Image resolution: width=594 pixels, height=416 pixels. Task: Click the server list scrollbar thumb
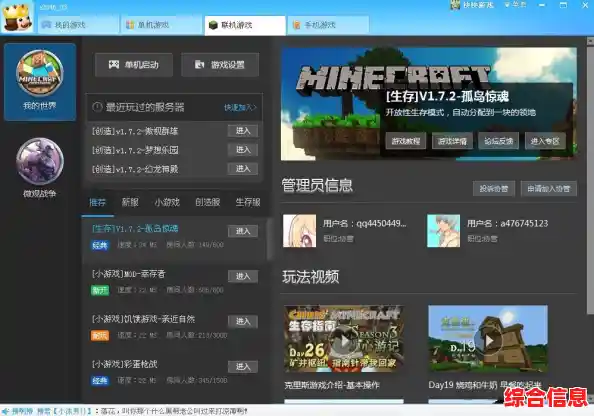pyautogui.click(x=270, y=239)
